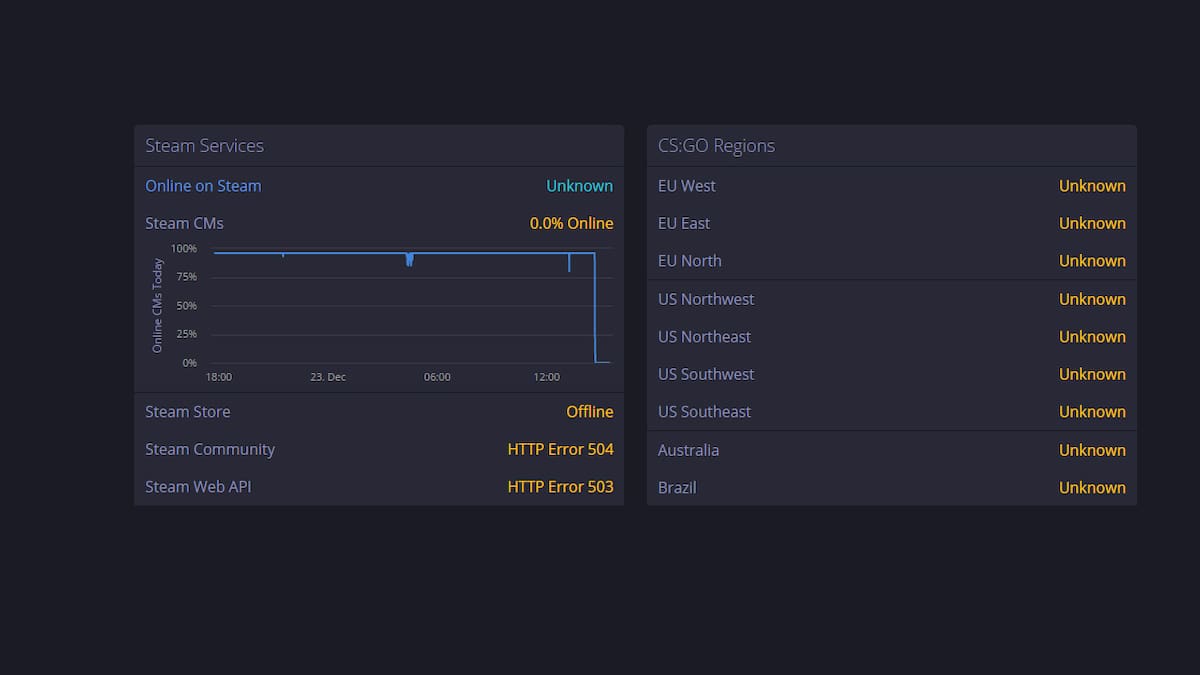Click the CS:GO Regions panel header
The width and height of the screenshot is (1200, 675).
coord(891,146)
